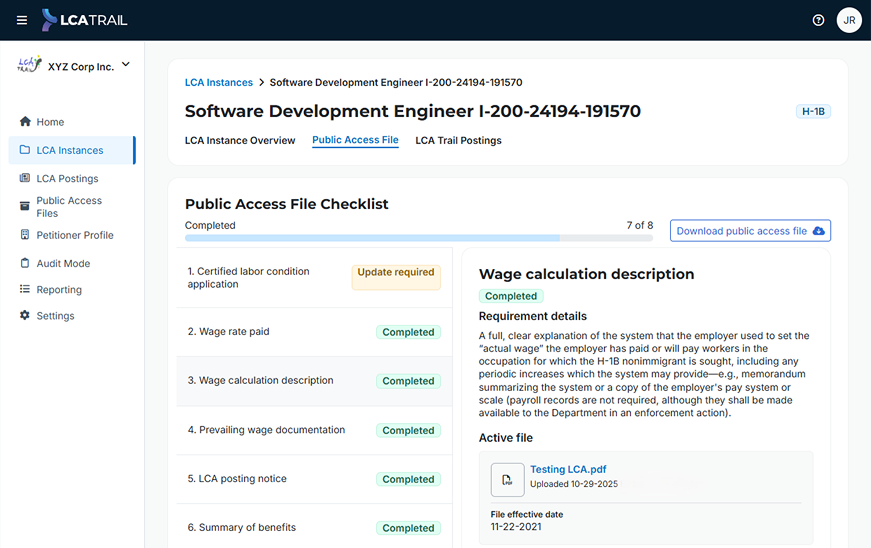Click the Update required status badge
Image resolution: width=871 pixels, height=548 pixels.
click(x=396, y=277)
